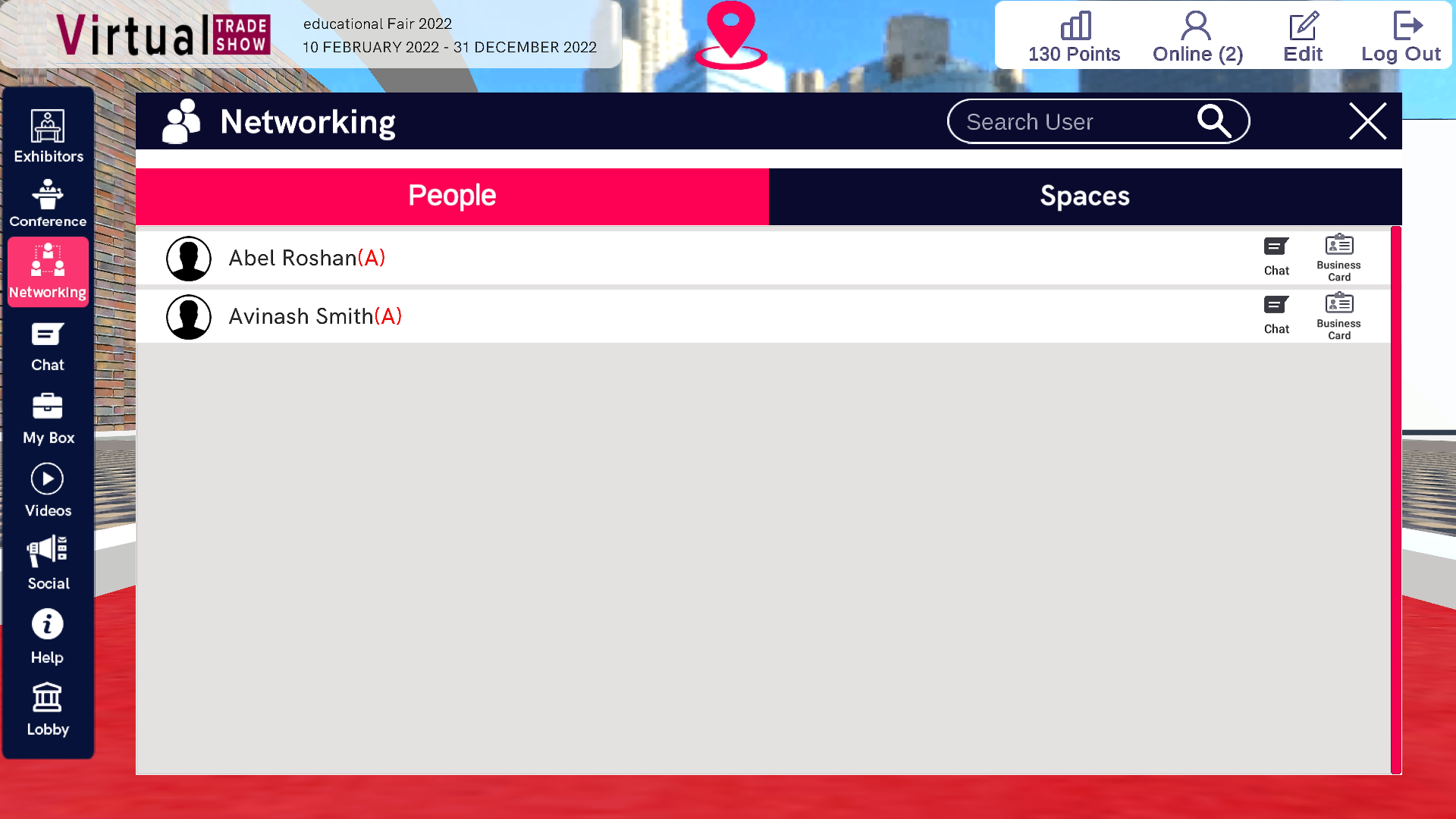The height and width of the screenshot is (819, 1456).
Task: Click the location map pin icon
Action: [729, 34]
